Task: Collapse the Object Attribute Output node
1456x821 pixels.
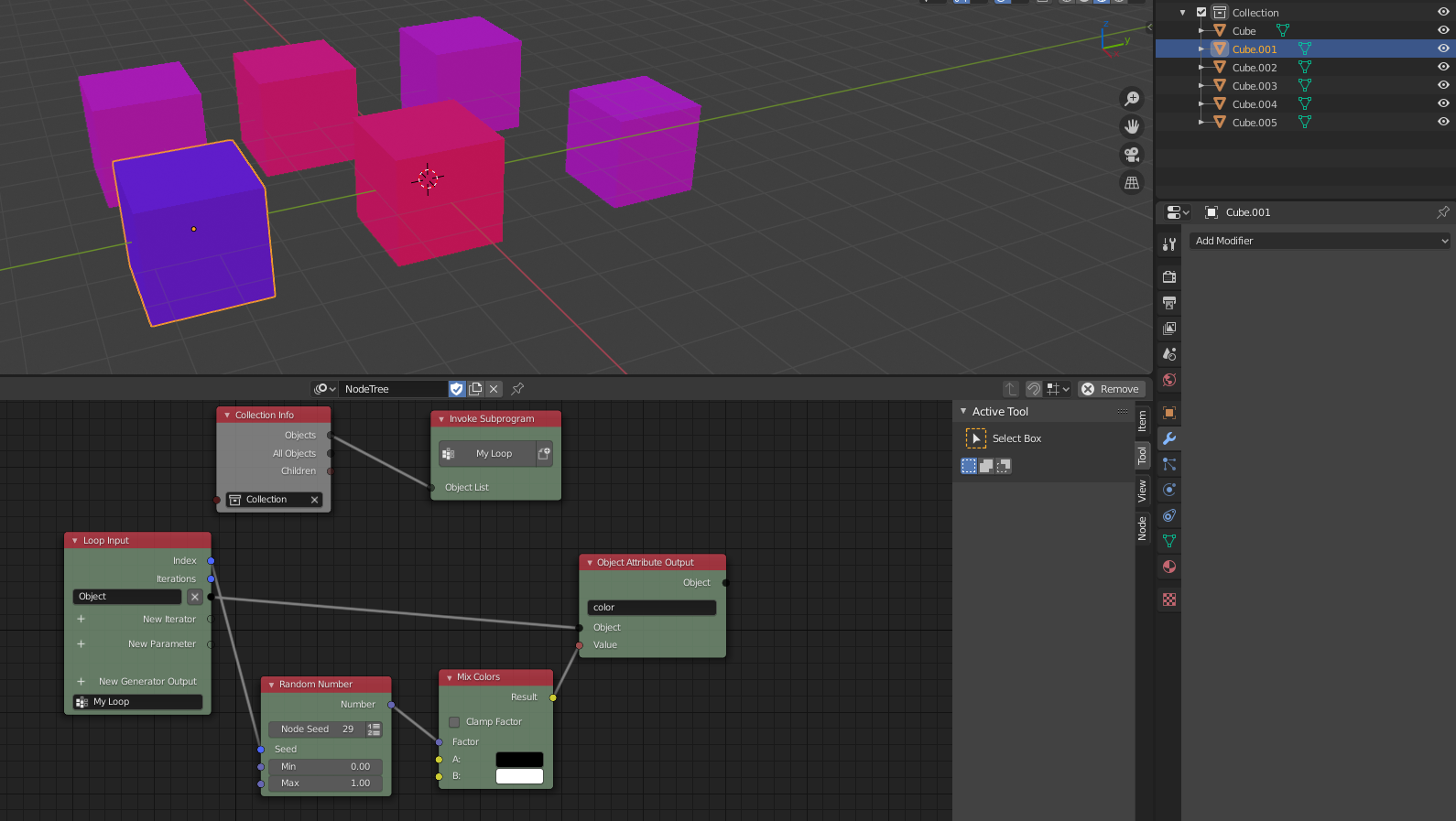Action: tap(590, 563)
